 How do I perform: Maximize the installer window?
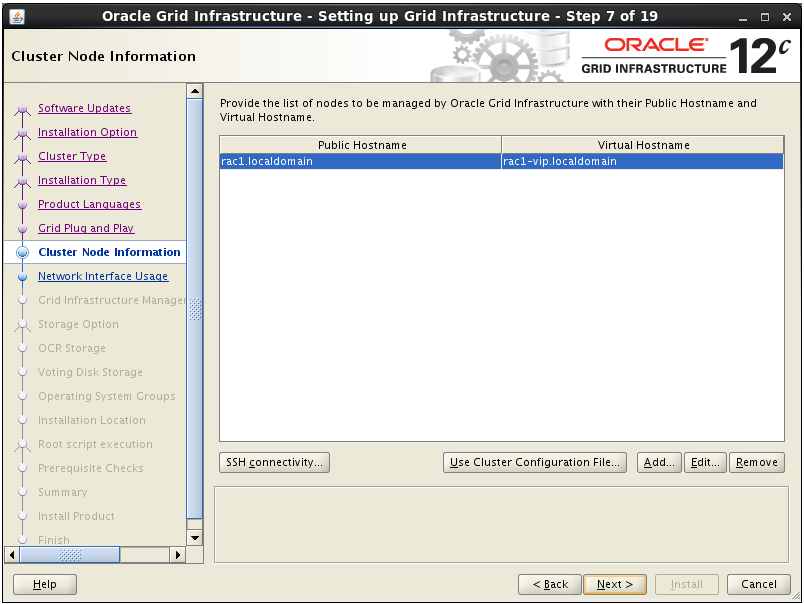(765, 17)
